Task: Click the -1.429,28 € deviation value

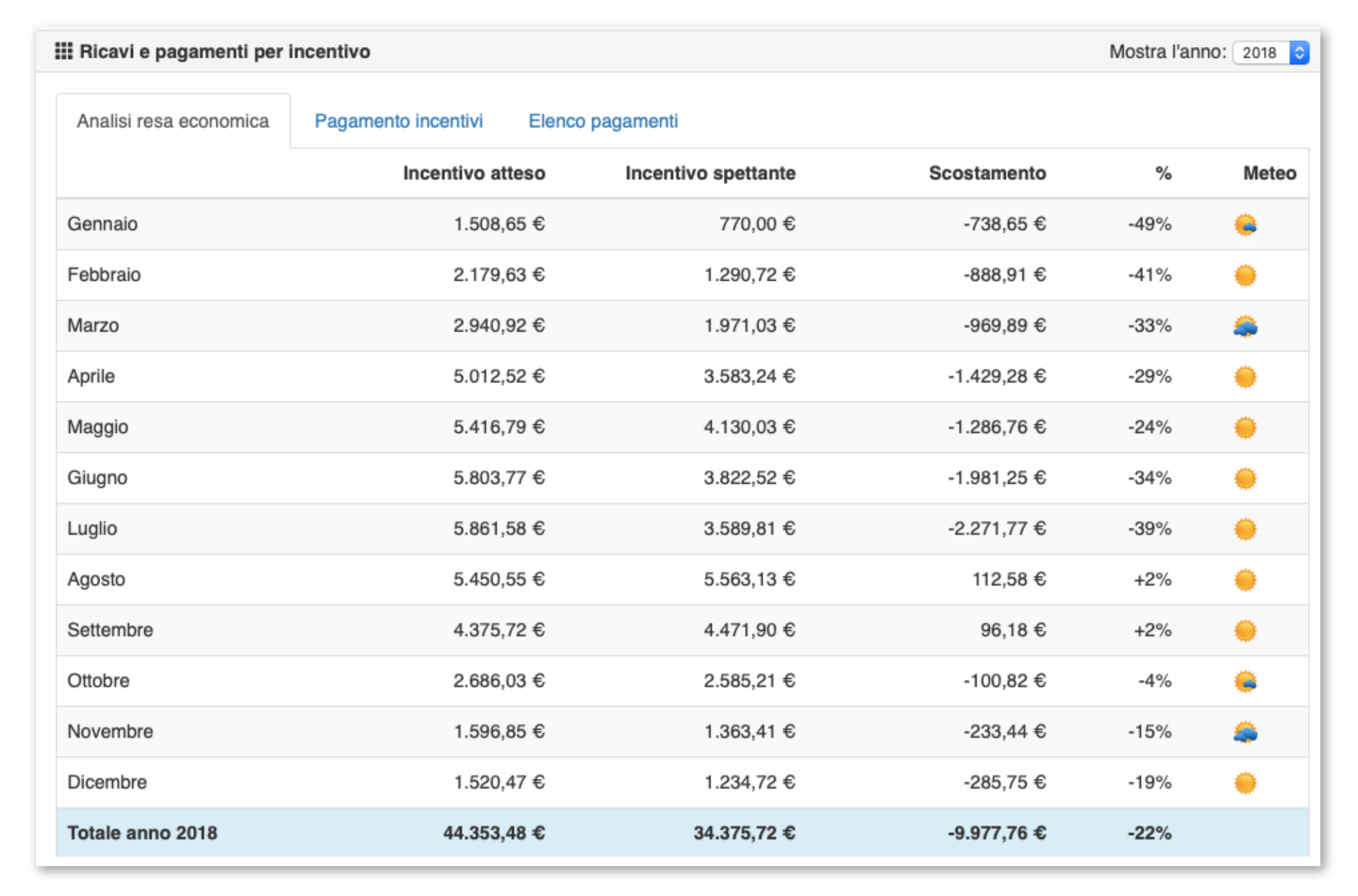Action: click(997, 376)
